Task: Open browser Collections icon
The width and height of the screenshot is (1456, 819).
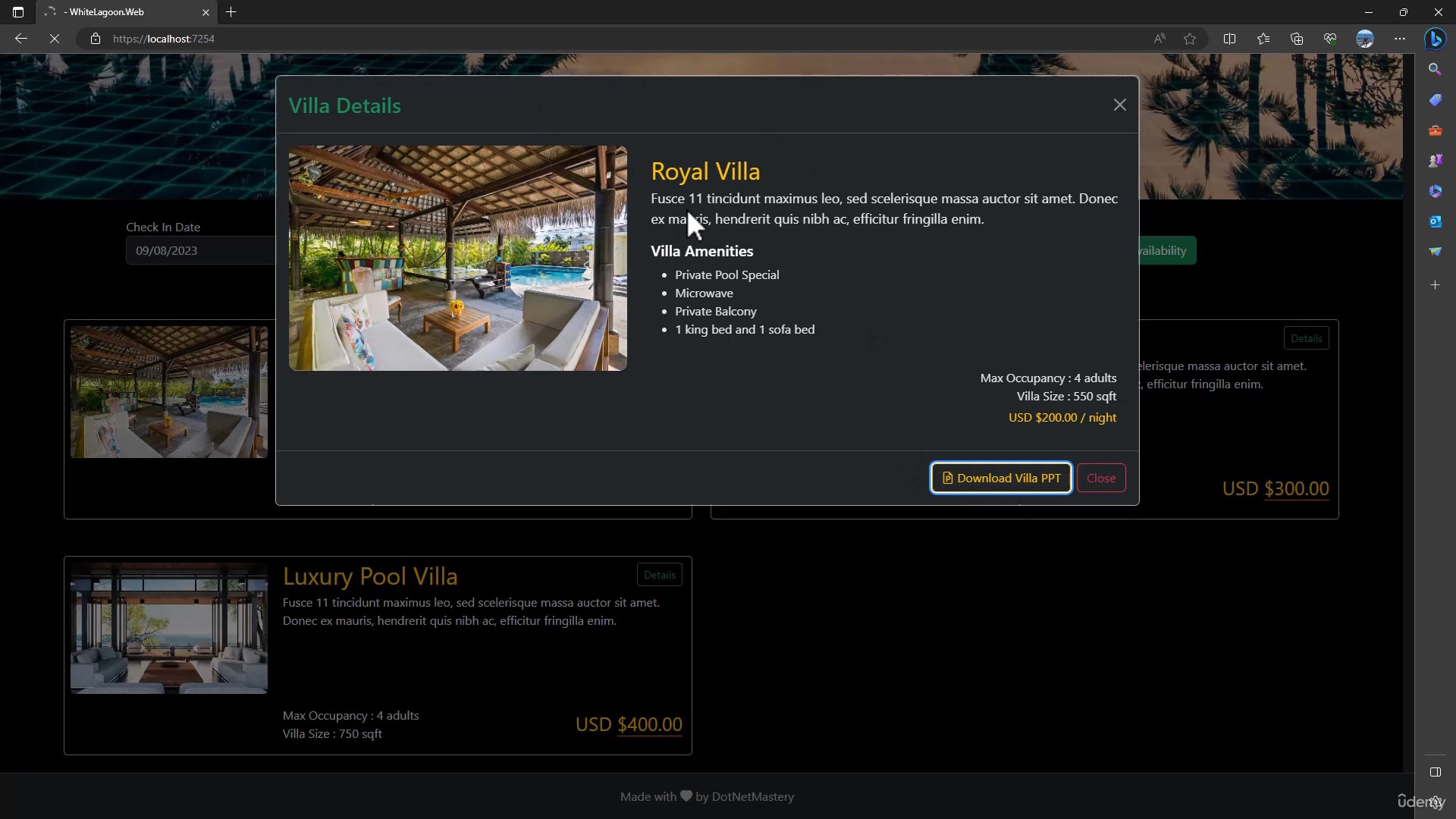Action: click(1296, 39)
